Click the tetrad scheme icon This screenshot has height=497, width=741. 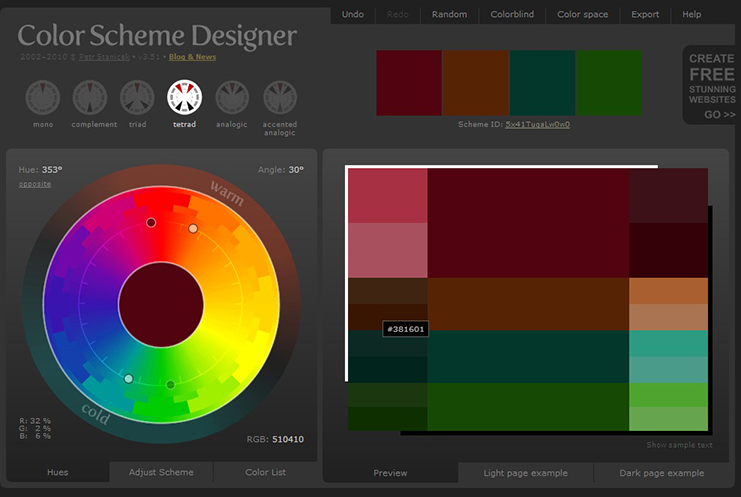click(184, 98)
